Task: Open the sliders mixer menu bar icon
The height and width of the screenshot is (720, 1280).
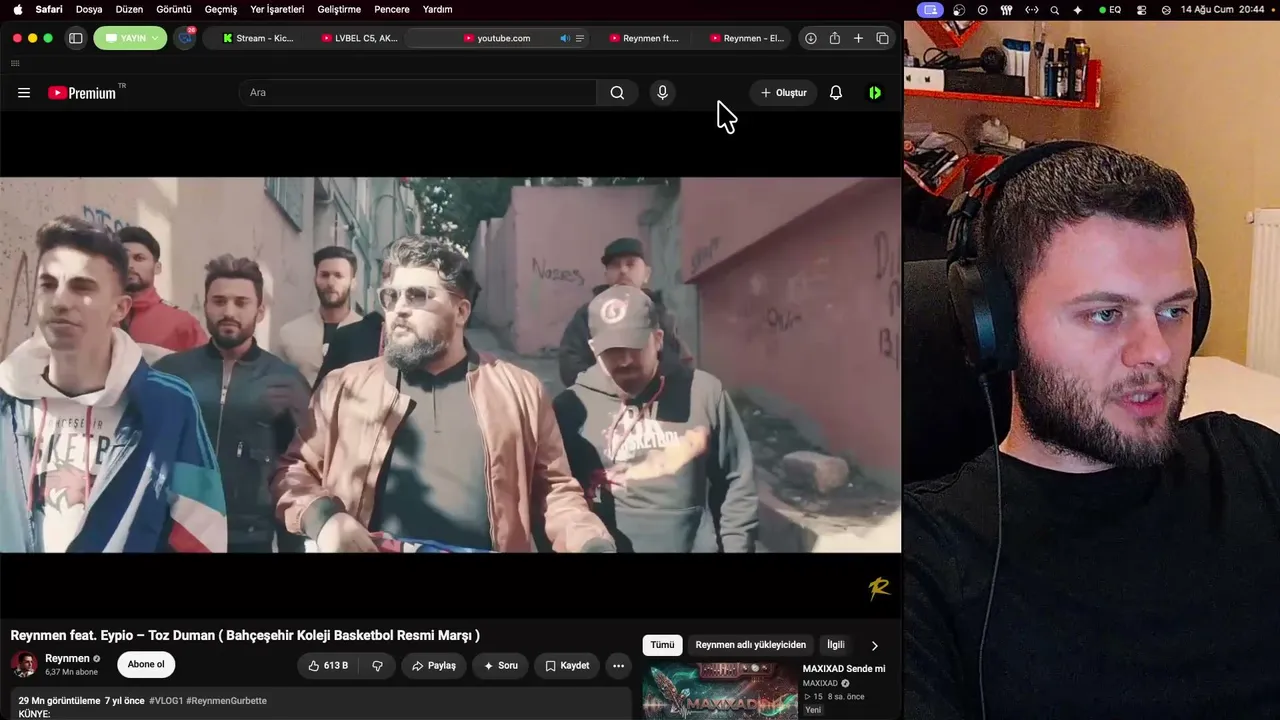Action: 1007,10
